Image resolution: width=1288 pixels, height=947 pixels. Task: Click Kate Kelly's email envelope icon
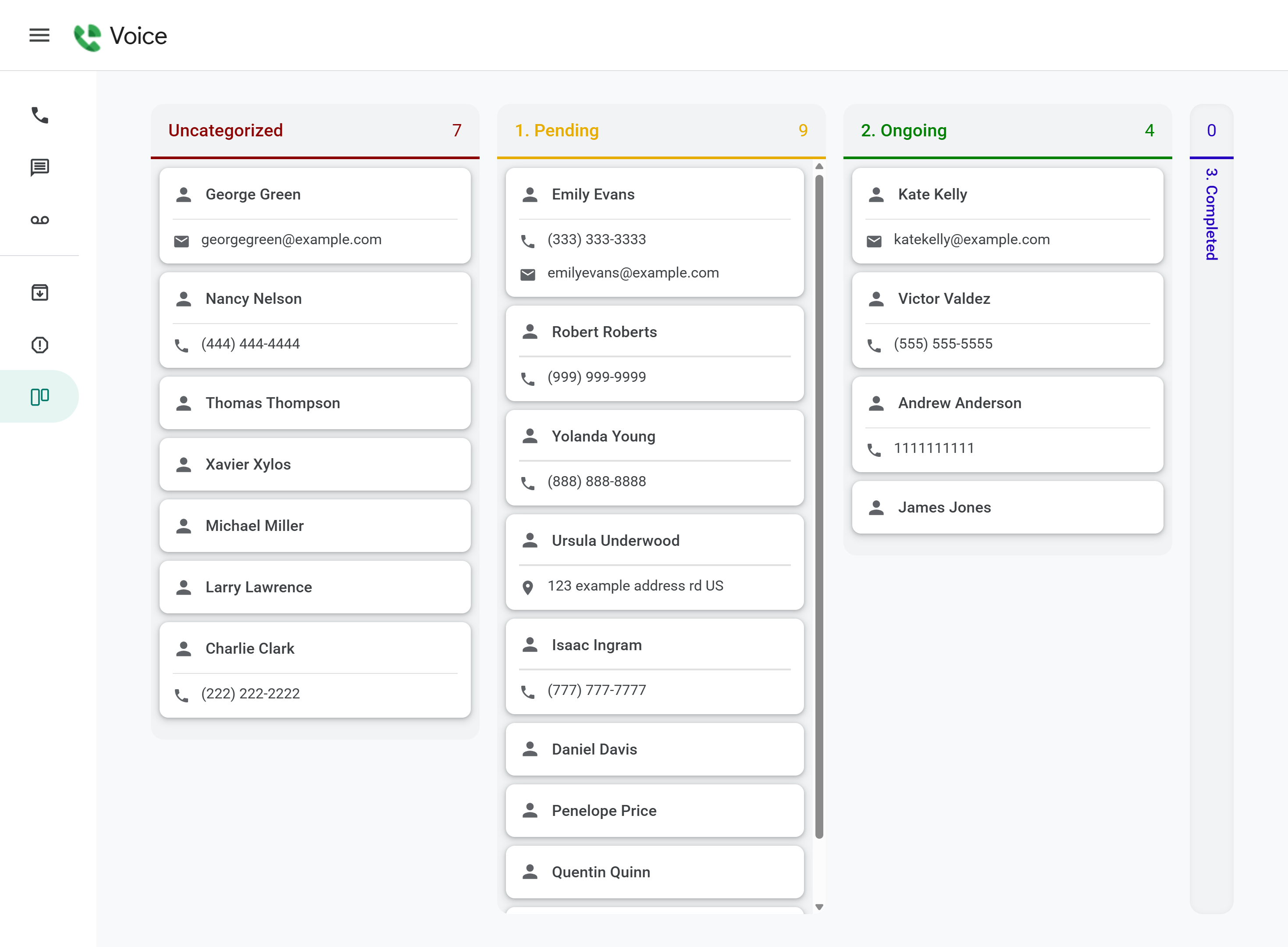click(x=874, y=241)
